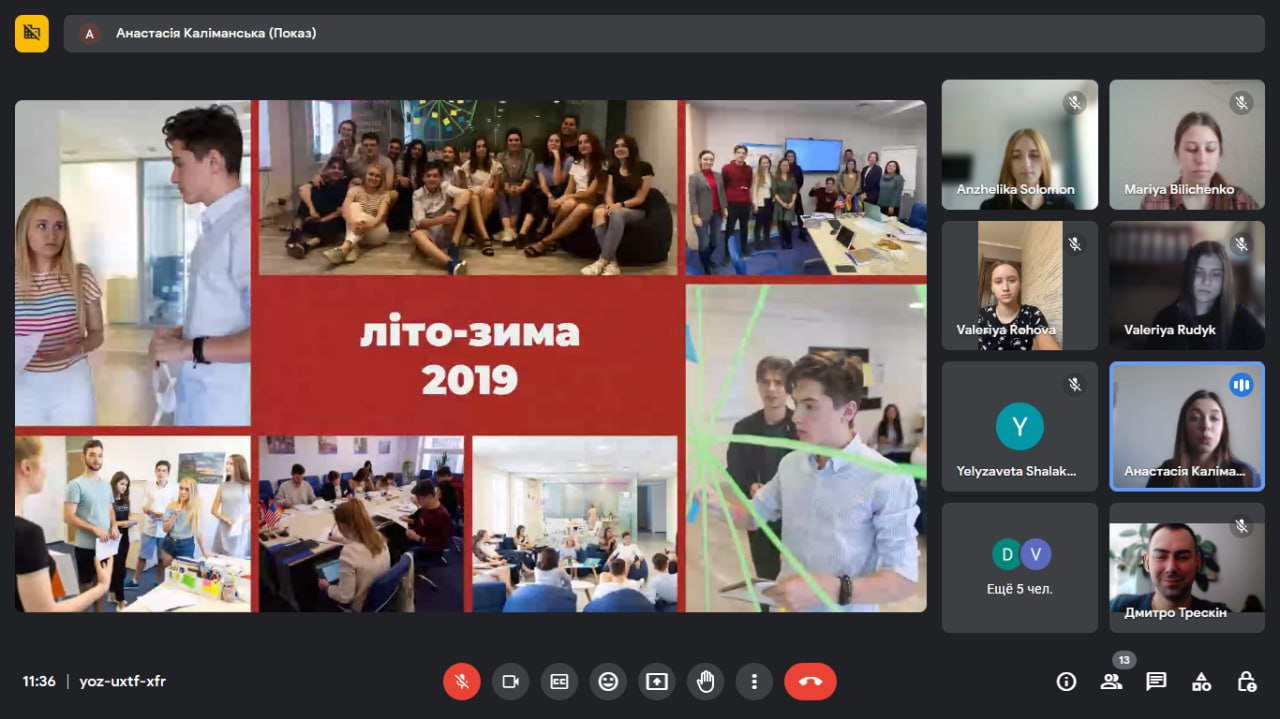Select Valeriya Rudyk's video tile

pos(1187,286)
